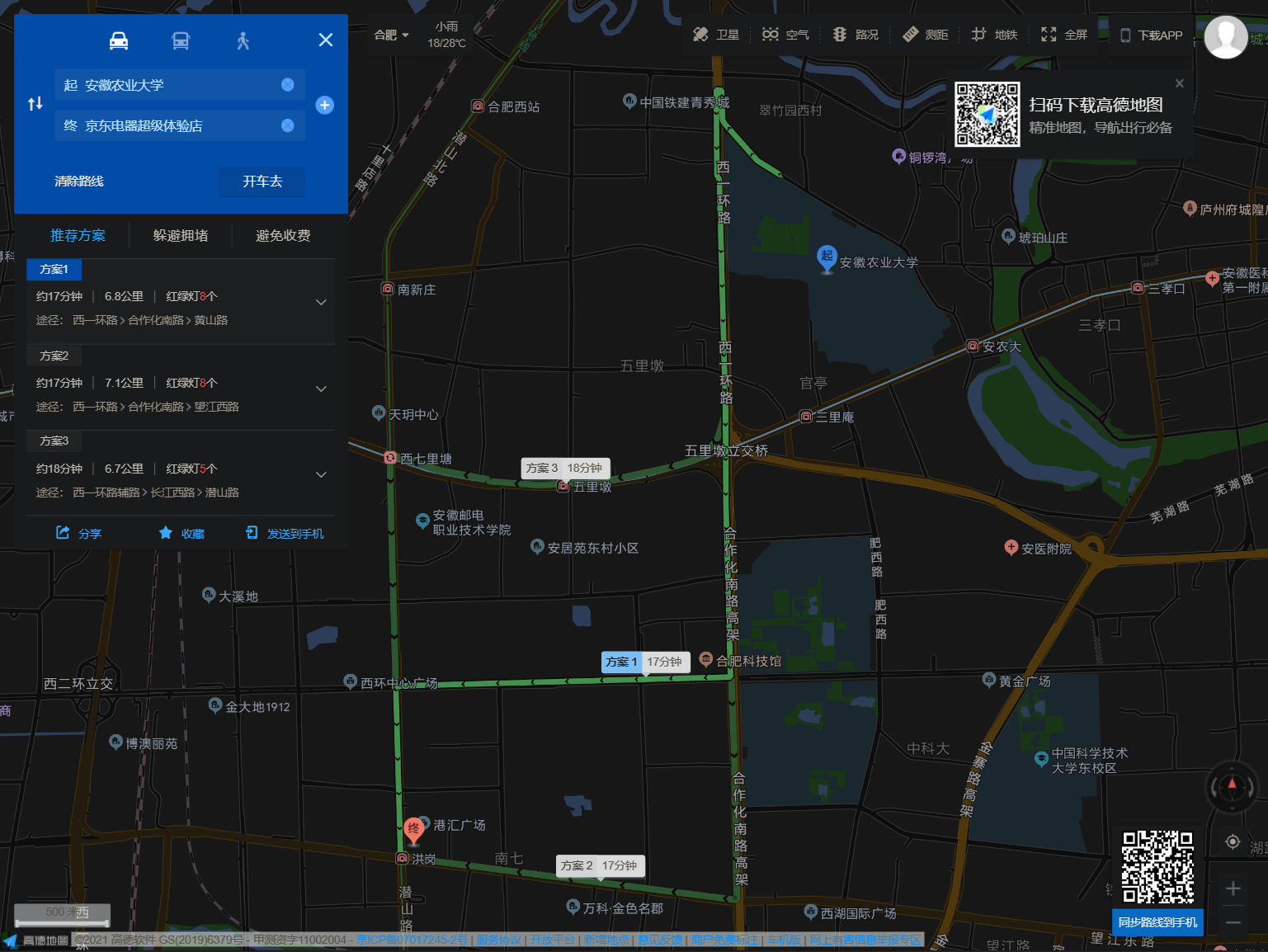
Task: Open the 服务协议 footer link
Action: point(499,940)
